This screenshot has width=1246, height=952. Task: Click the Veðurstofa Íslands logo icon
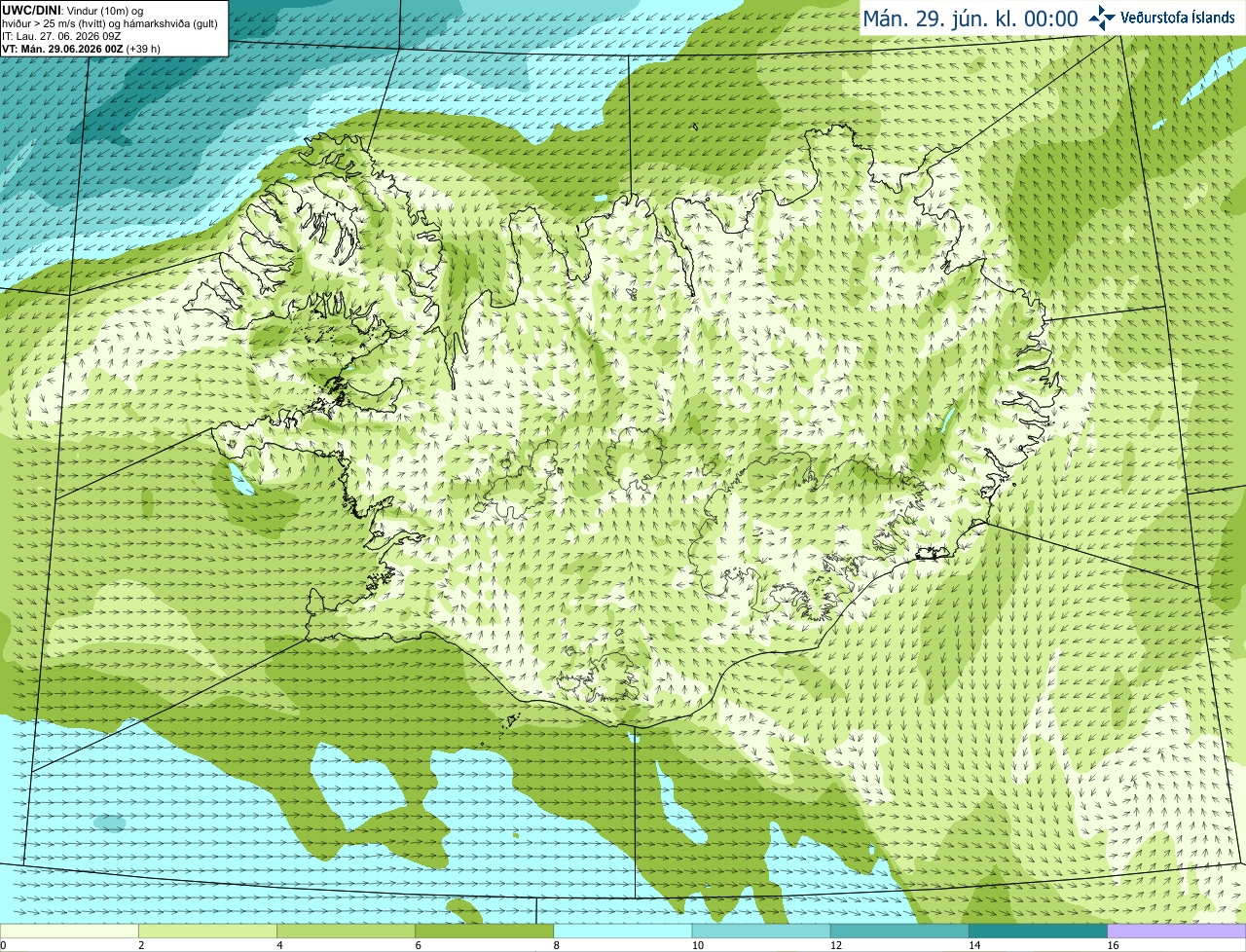[1102, 18]
